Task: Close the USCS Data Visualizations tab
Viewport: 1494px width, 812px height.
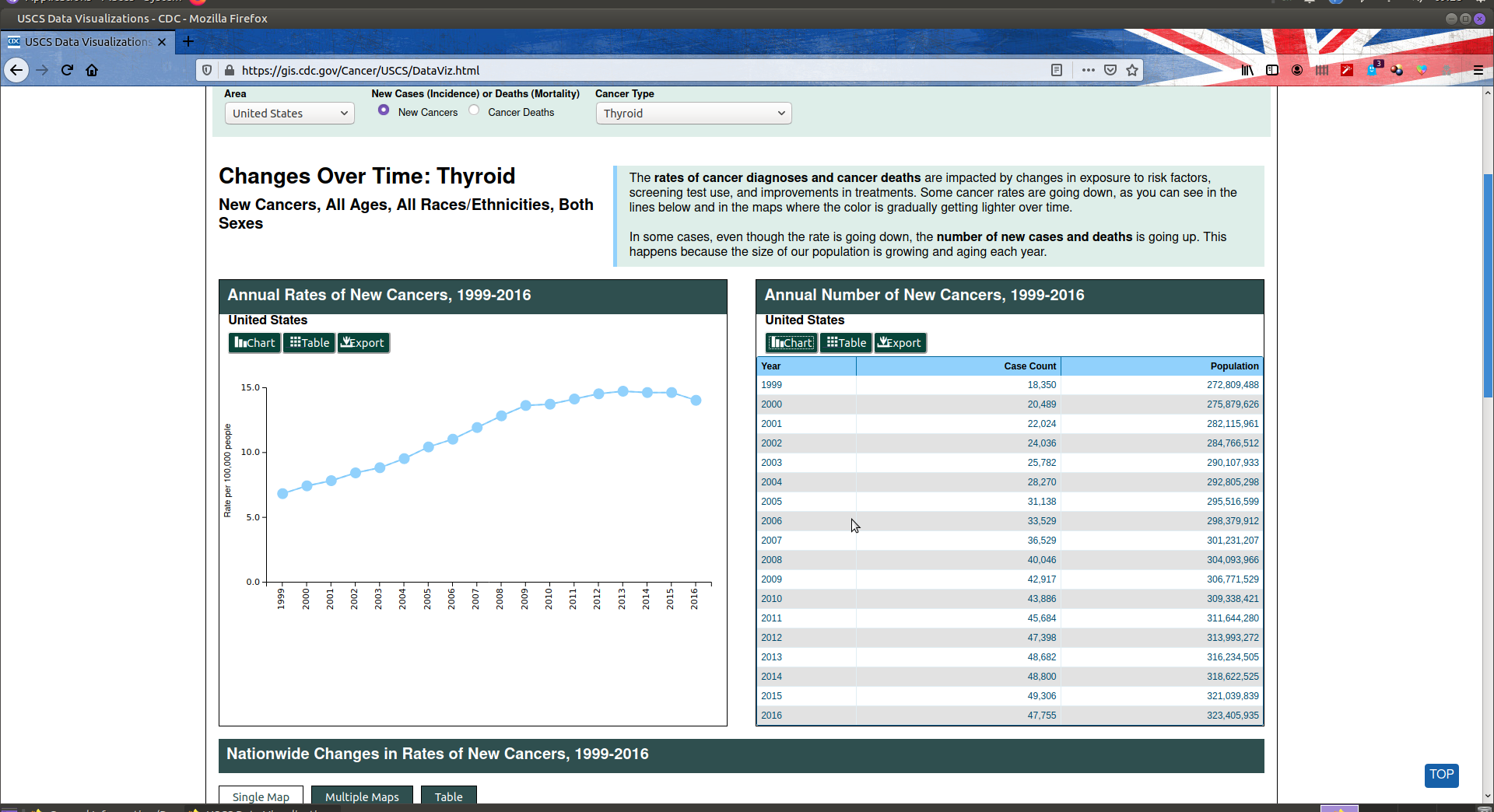Action: pos(162,42)
